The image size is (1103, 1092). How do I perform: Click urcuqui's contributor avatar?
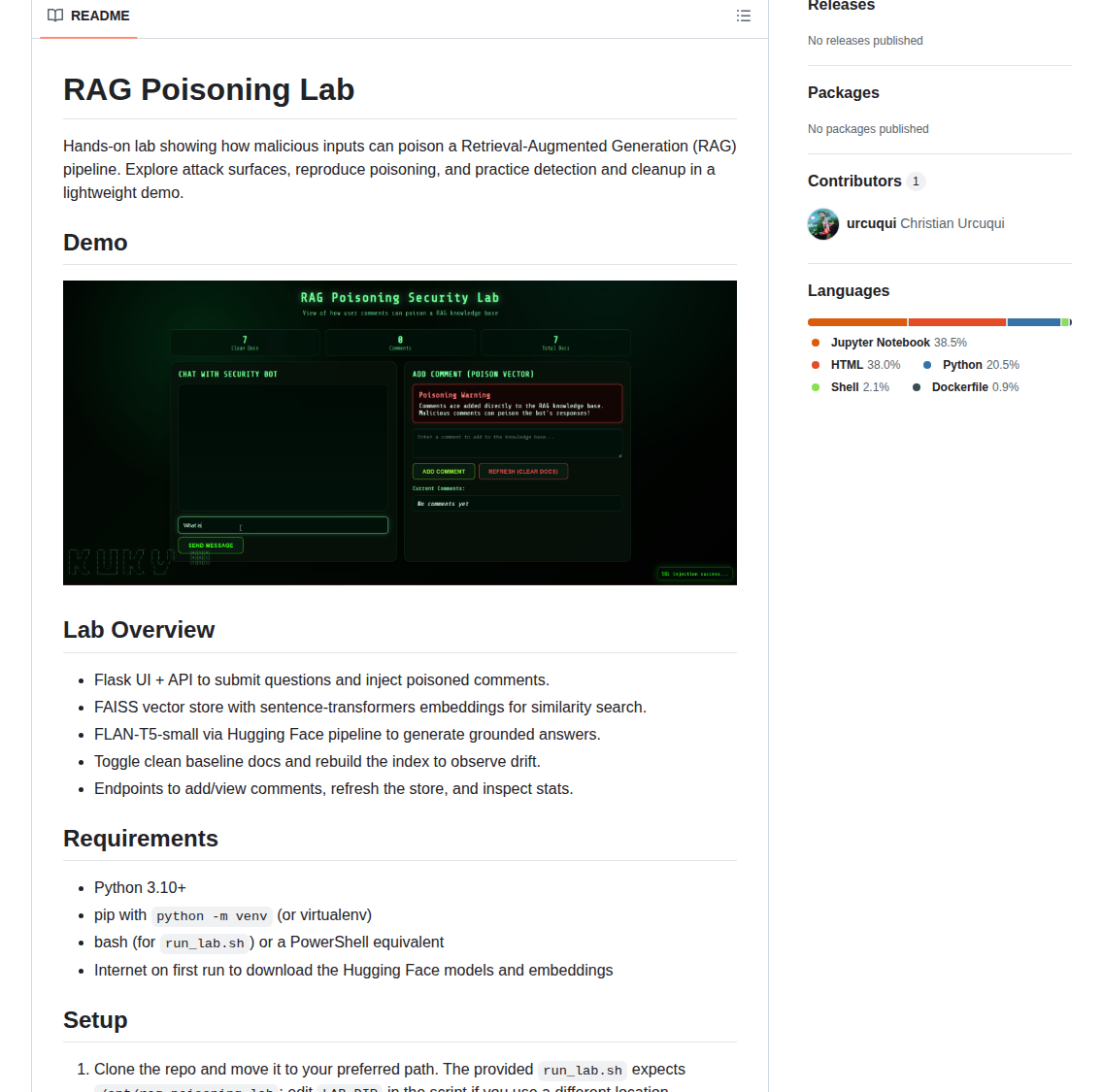pyautogui.click(x=822, y=223)
